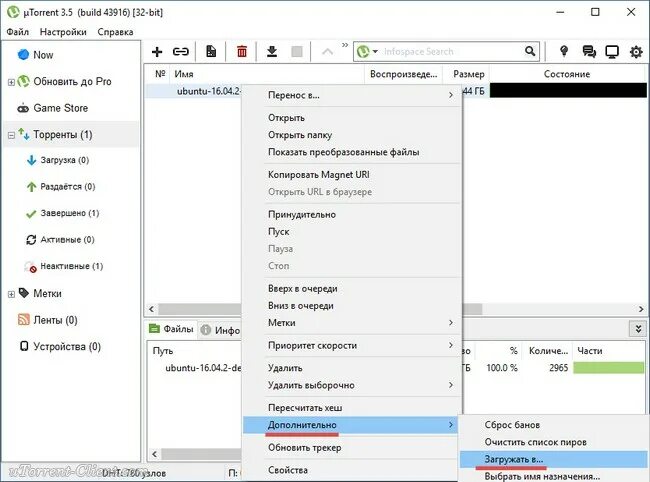The image size is (650, 482).
Task: Open the Game Store sidebar item
Action: [x=61, y=108]
